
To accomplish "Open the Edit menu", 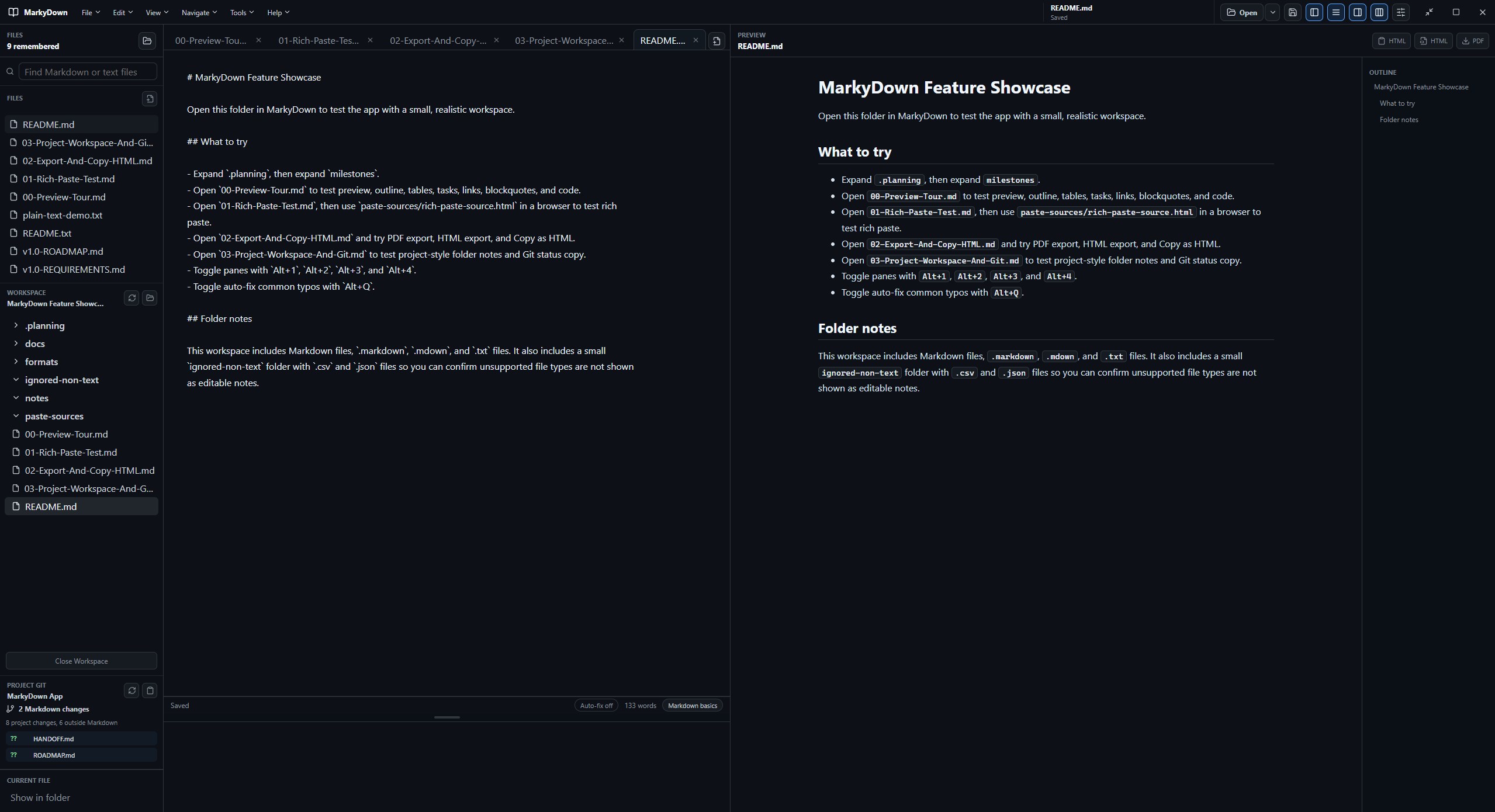I will [123, 12].
